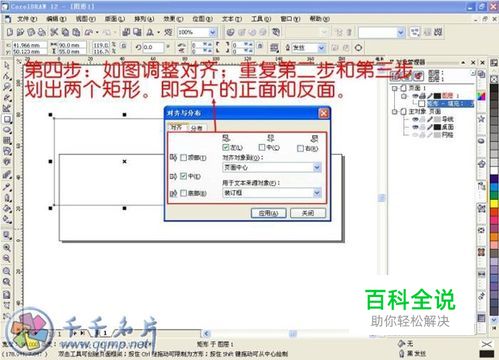Toggle the 中(E) vertical center checkbox
The height and width of the screenshot is (360, 499).
[183, 176]
